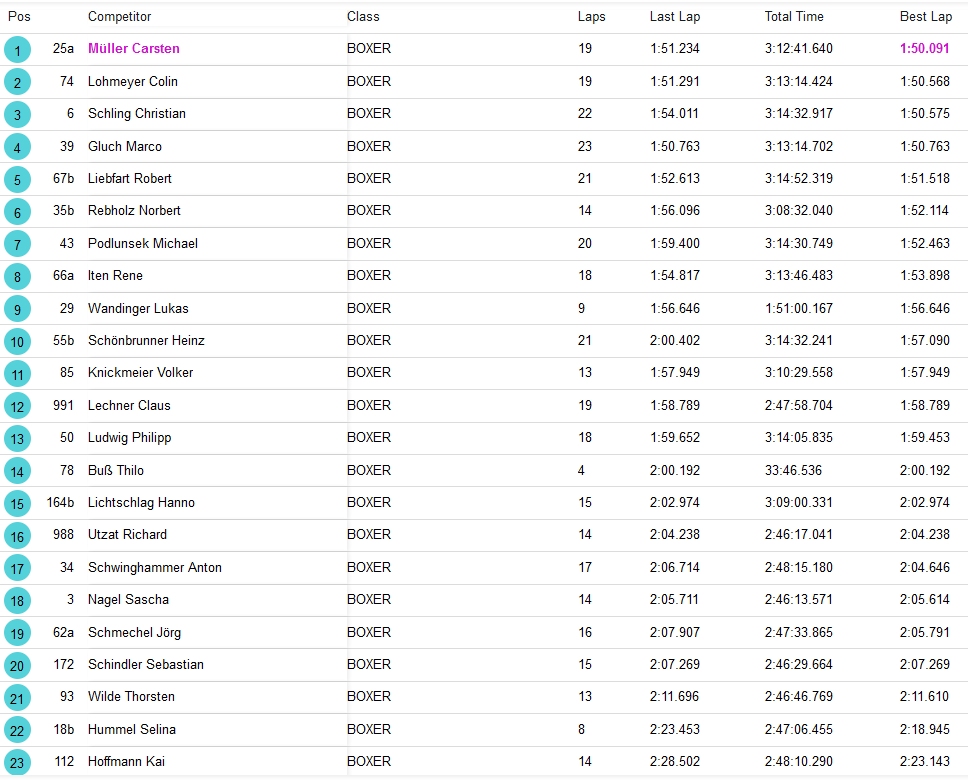Open competitor Müller Carsten
The height and width of the screenshot is (780, 968).
(134, 49)
